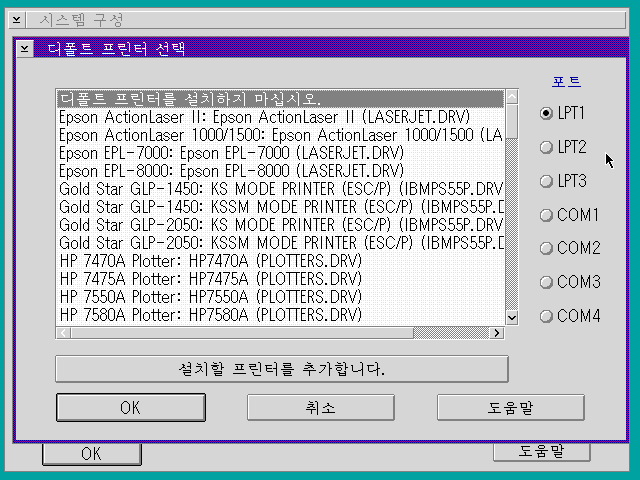Select Epson ActionLaser 1000/1500 printer
The image size is (640, 480).
[280, 135]
